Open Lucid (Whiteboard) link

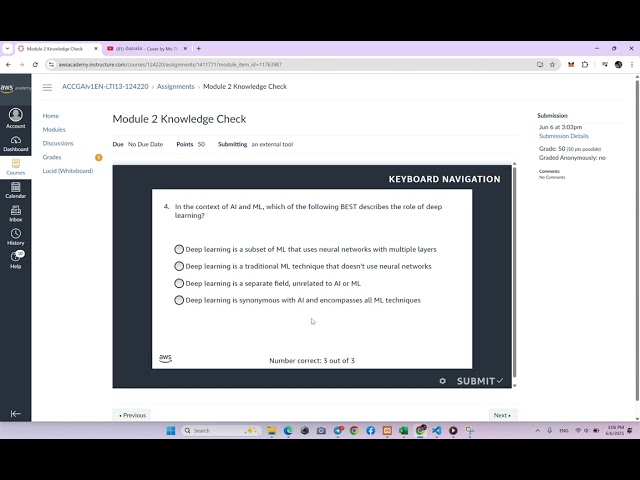tap(68, 171)
